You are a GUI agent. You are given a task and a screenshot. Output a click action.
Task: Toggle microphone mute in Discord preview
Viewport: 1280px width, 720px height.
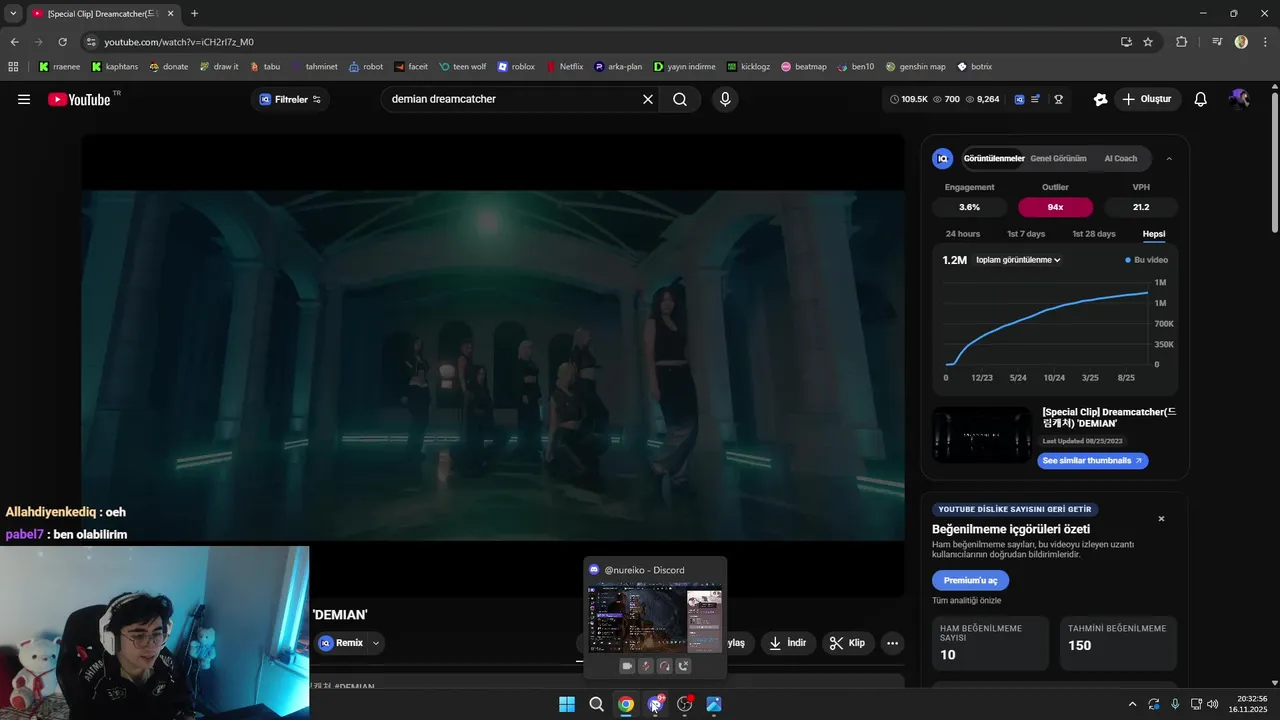click(x=646, y=666)
